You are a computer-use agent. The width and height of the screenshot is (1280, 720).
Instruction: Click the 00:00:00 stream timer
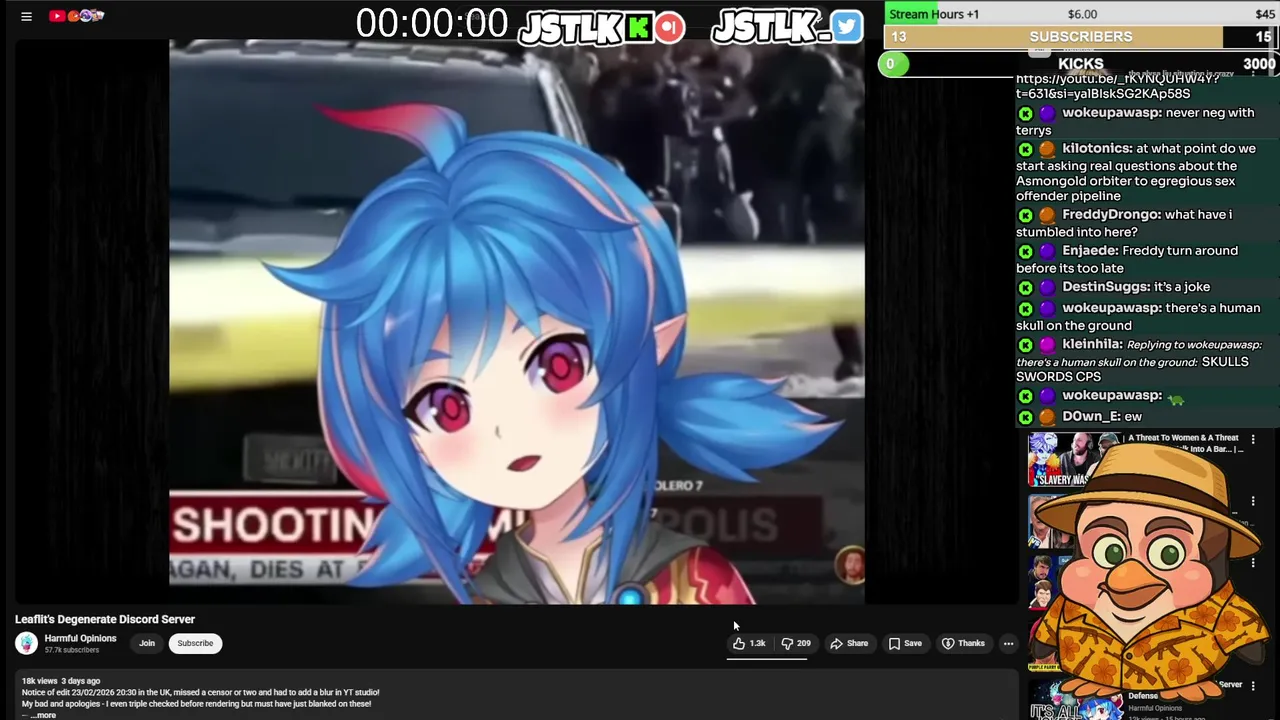pos(432,24)
